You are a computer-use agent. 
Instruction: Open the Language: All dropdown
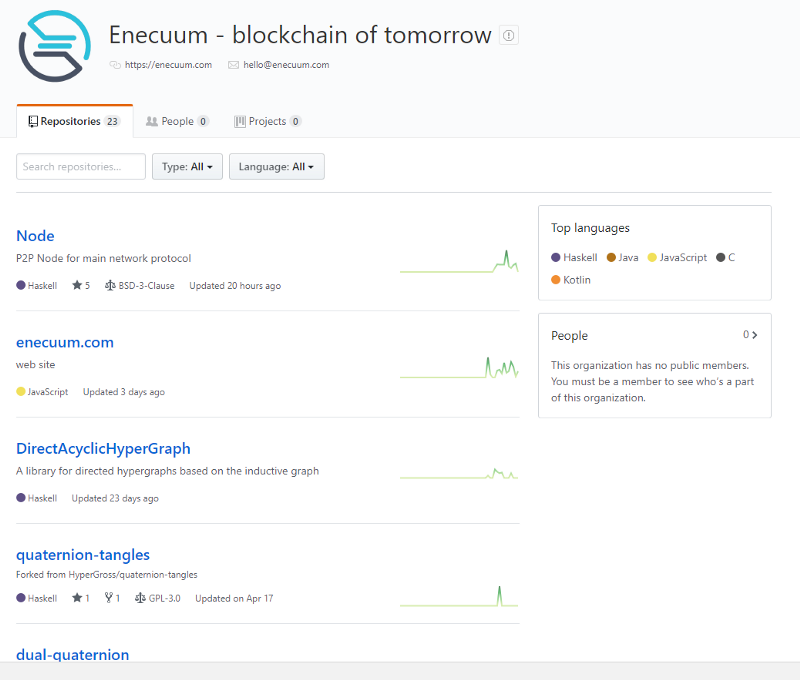pos(277,167)
